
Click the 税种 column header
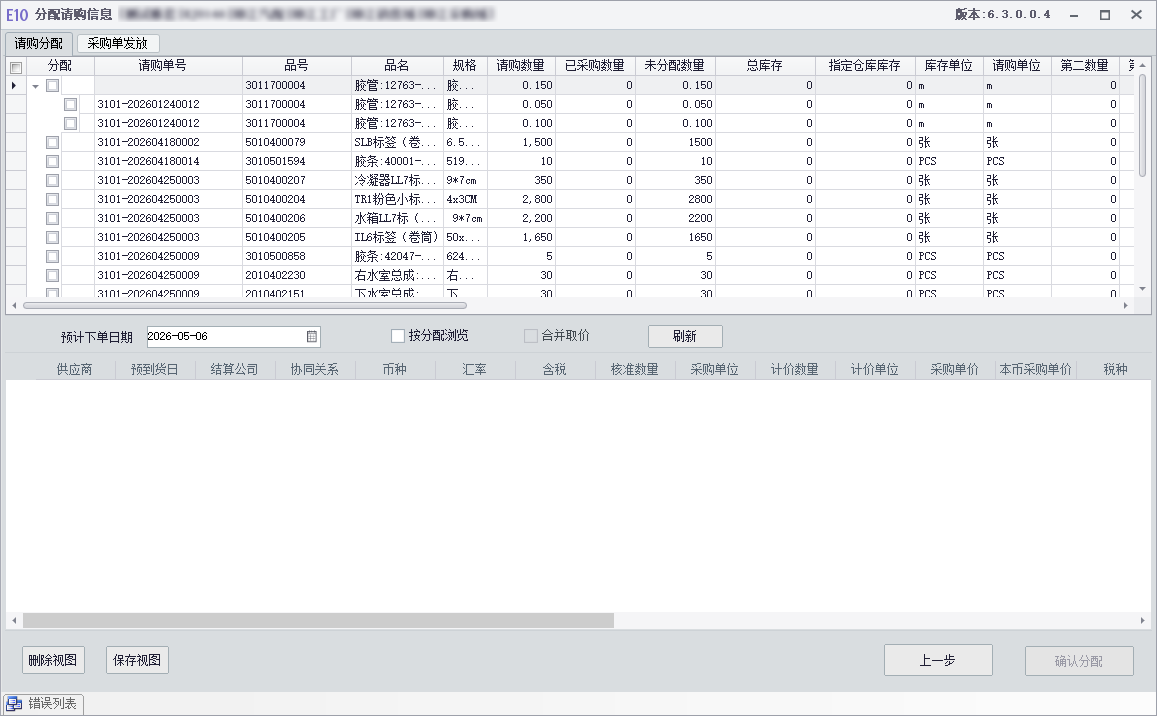tap(1115, 369)
